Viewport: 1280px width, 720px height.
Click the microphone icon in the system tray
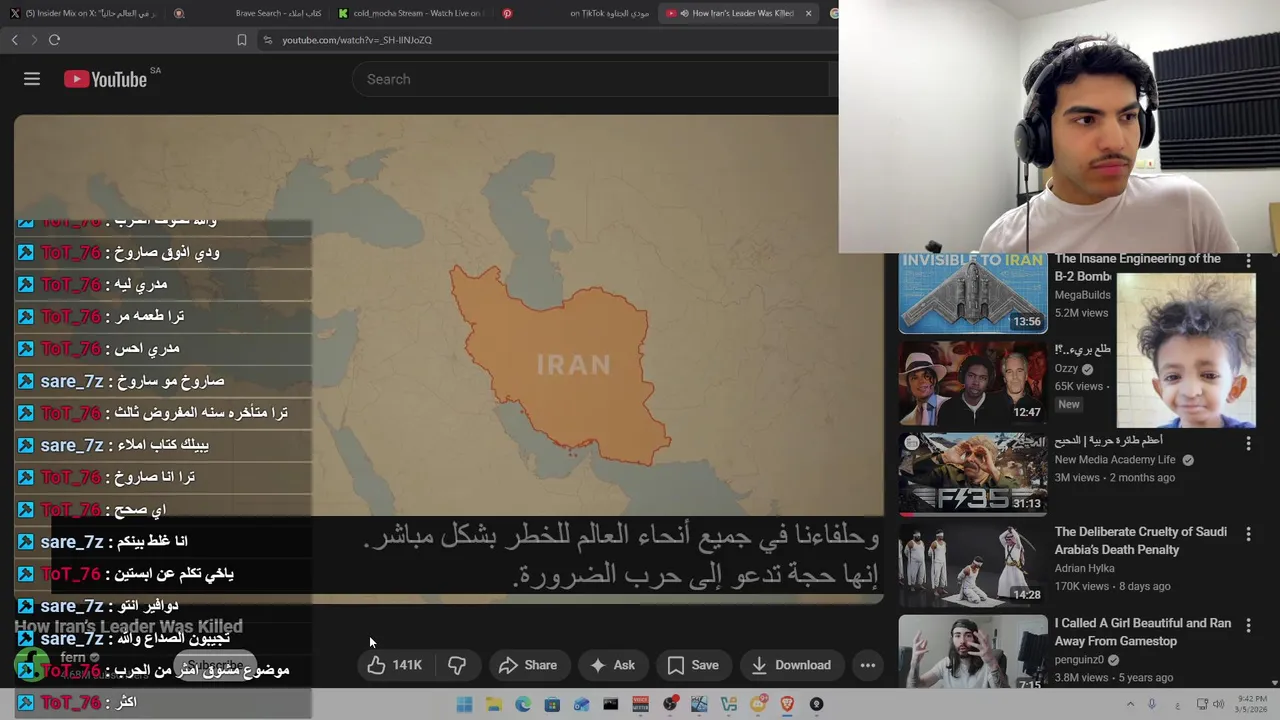(x=1152, y=704)
